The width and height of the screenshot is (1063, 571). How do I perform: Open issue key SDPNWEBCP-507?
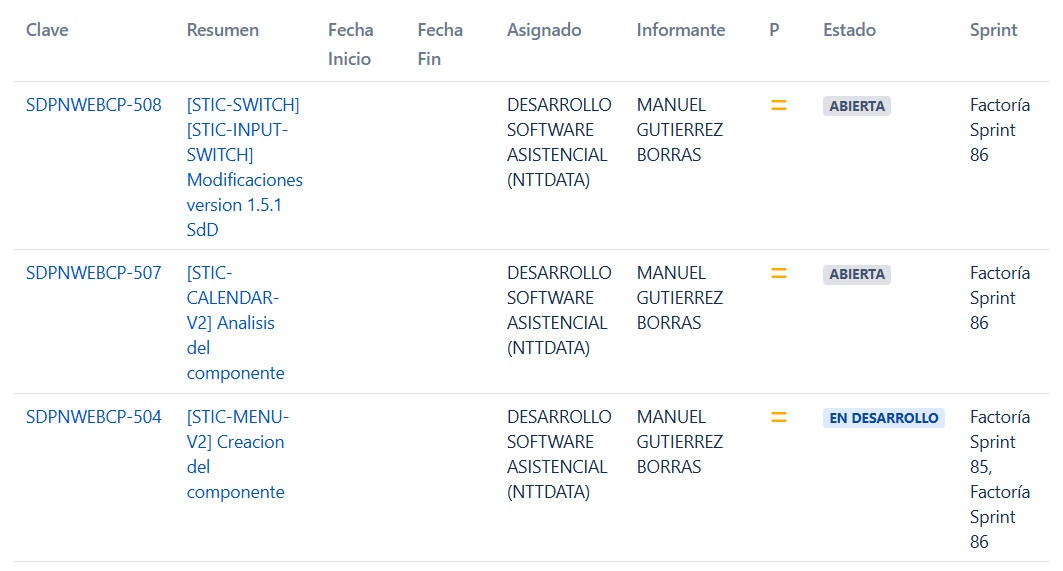pyautogui.click(x=94, y=273)
